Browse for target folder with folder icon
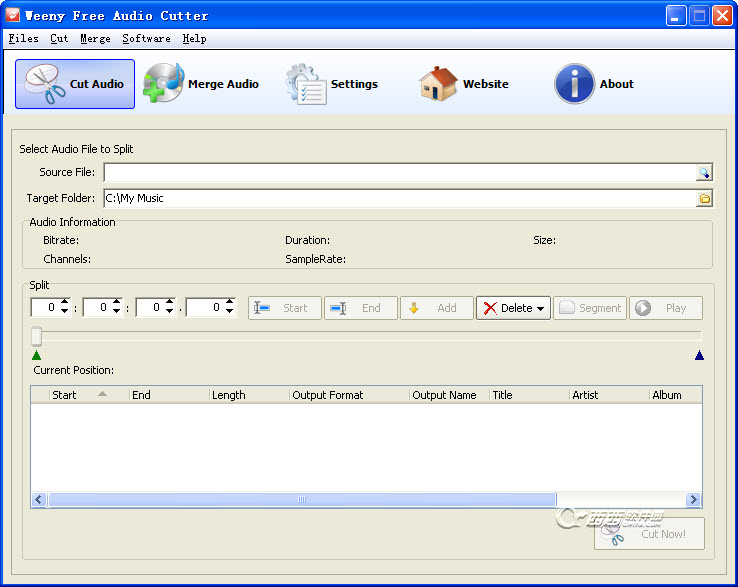The image size is (738, 587). pyautogui.click(x=704, y=199)
